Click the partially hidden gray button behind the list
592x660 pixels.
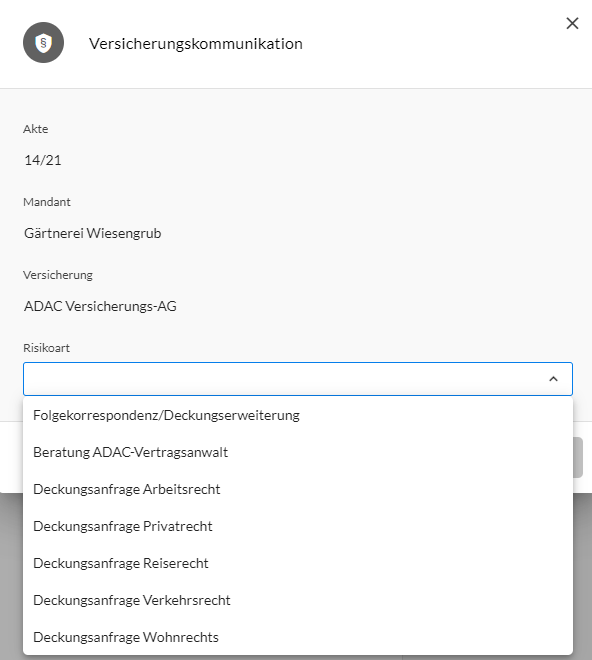coord(578,457)
